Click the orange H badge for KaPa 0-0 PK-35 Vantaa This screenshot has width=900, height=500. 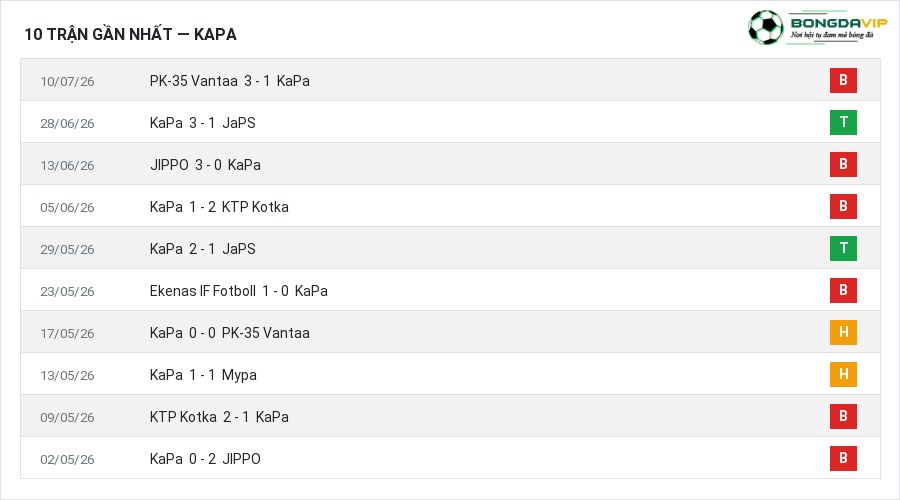843,332
